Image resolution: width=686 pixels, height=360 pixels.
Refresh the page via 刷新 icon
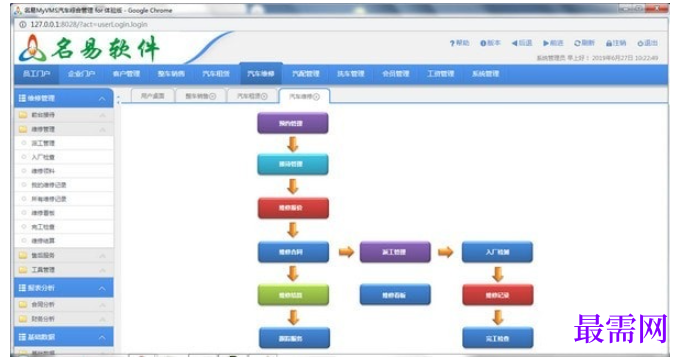(x=577, y=43)
